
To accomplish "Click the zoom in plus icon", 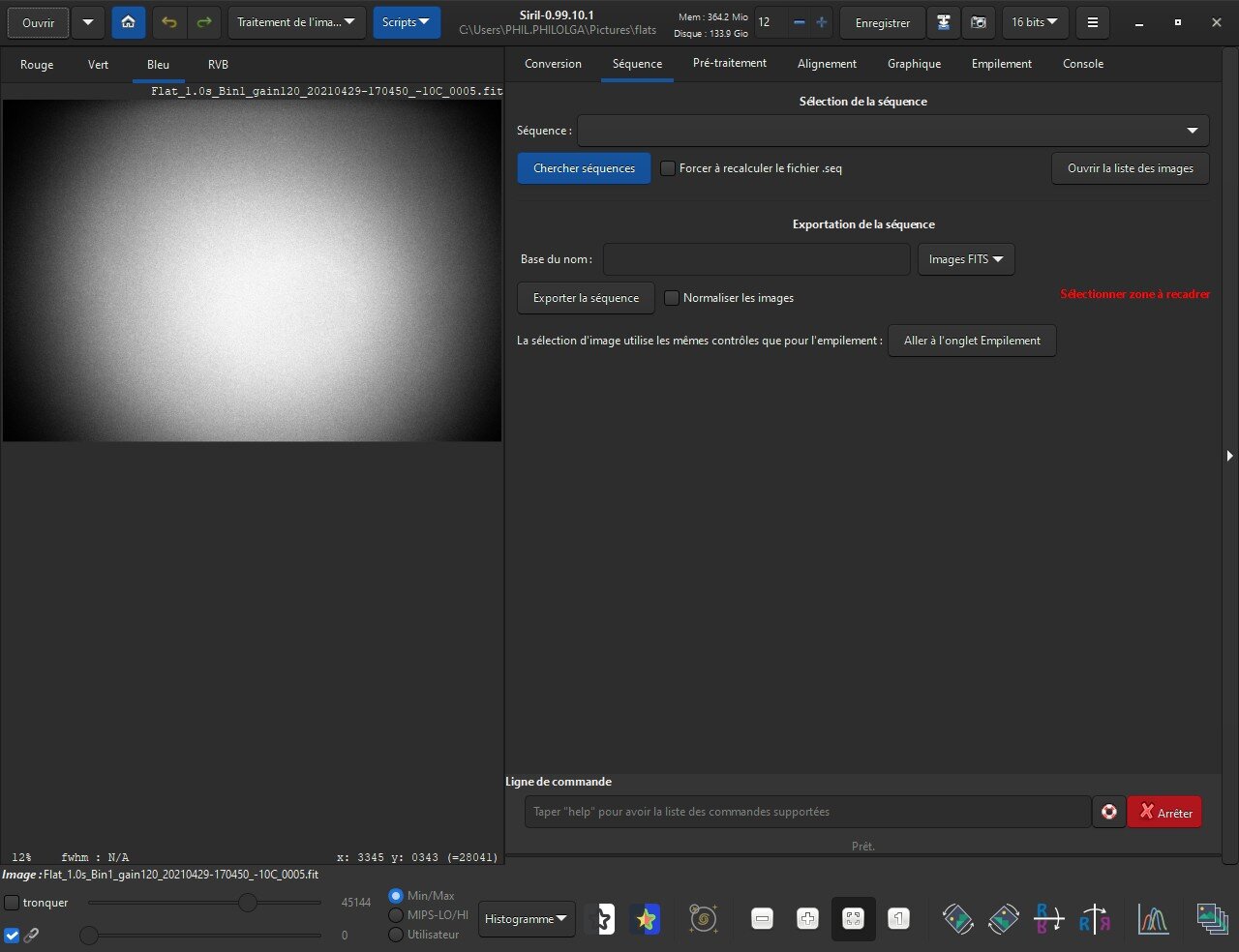I will click(807, 918).
